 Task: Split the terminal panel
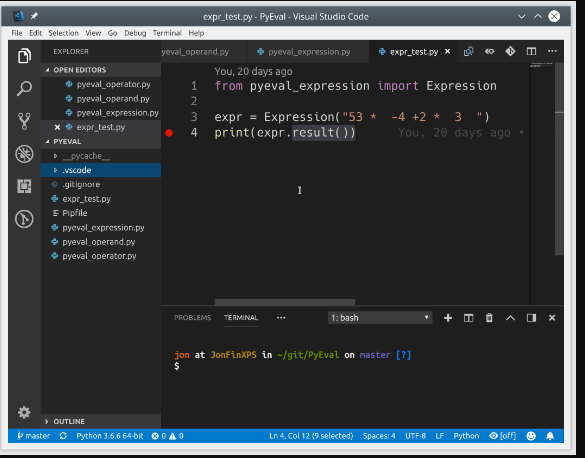[x=469, y=318]
